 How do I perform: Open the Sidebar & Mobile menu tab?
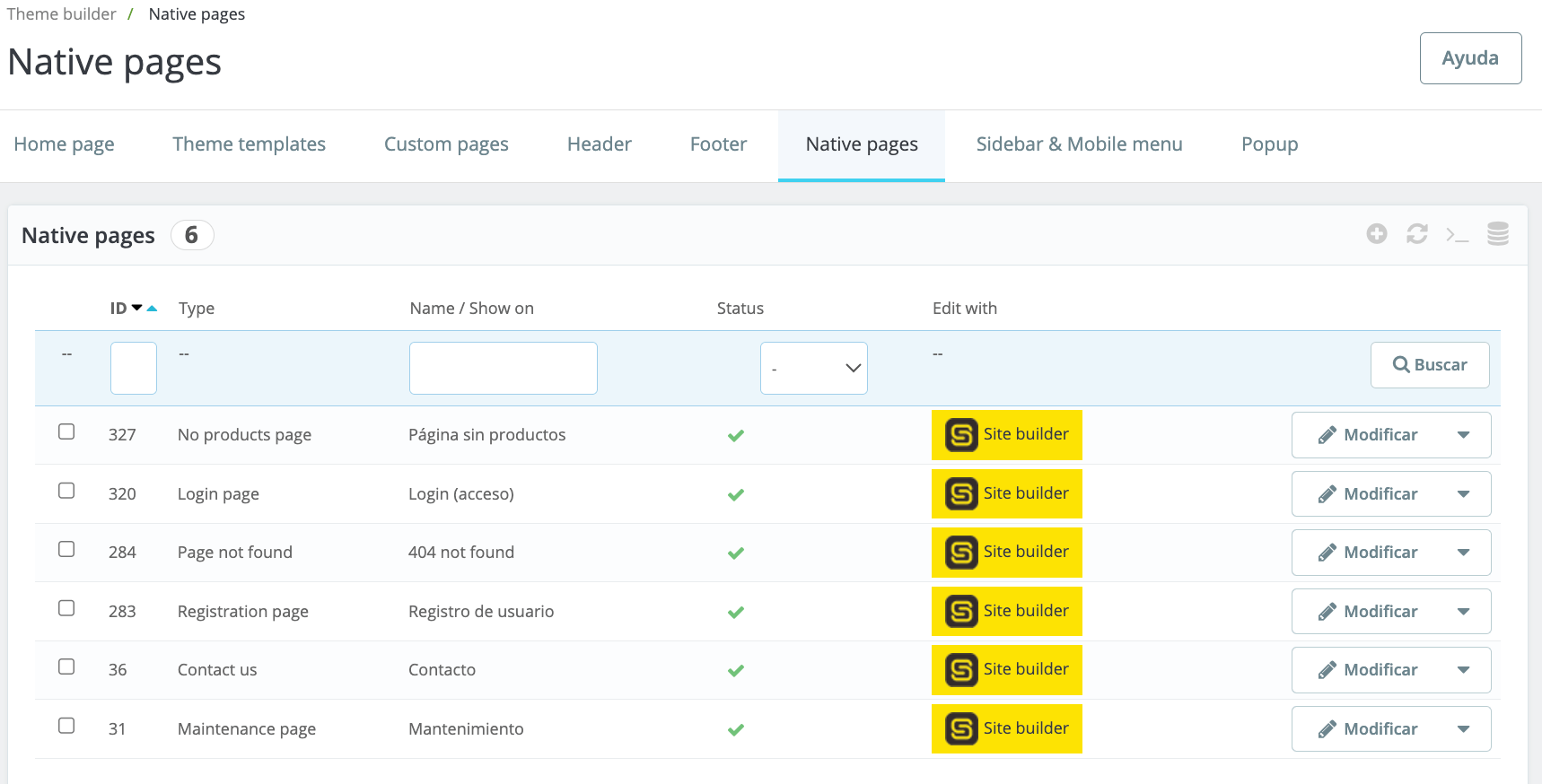tap(1079, 144)
